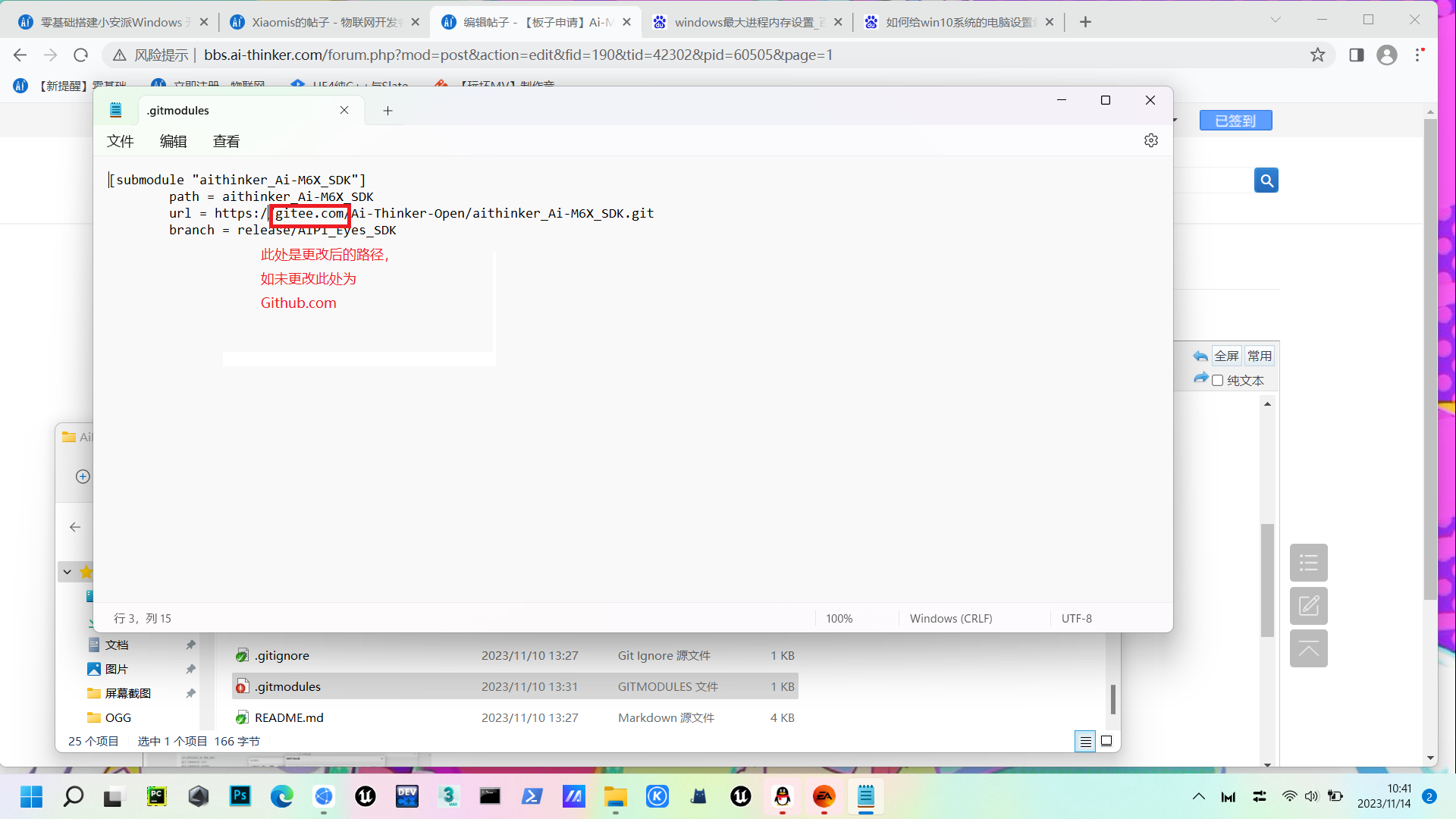Add a new Notepad tab
This screenshot has height=819, width=1456.
tap(388, 111)
